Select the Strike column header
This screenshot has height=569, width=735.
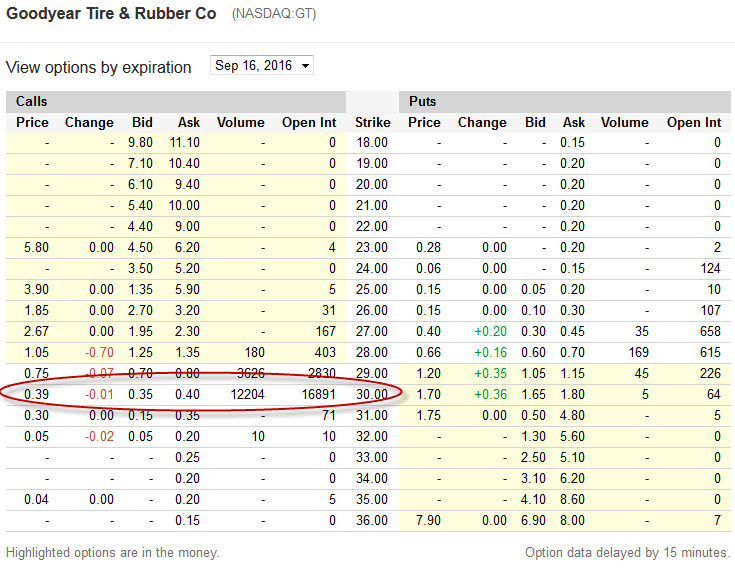click(x=373, y=122)
